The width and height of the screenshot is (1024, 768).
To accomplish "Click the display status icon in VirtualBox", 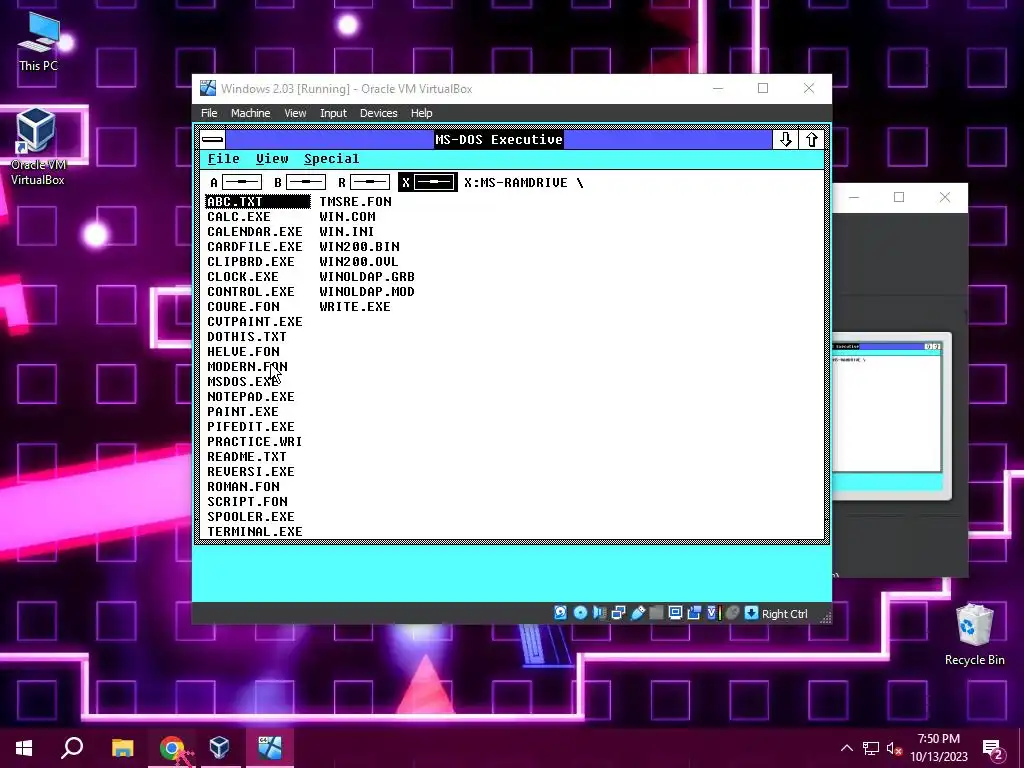I will [675, 613].
